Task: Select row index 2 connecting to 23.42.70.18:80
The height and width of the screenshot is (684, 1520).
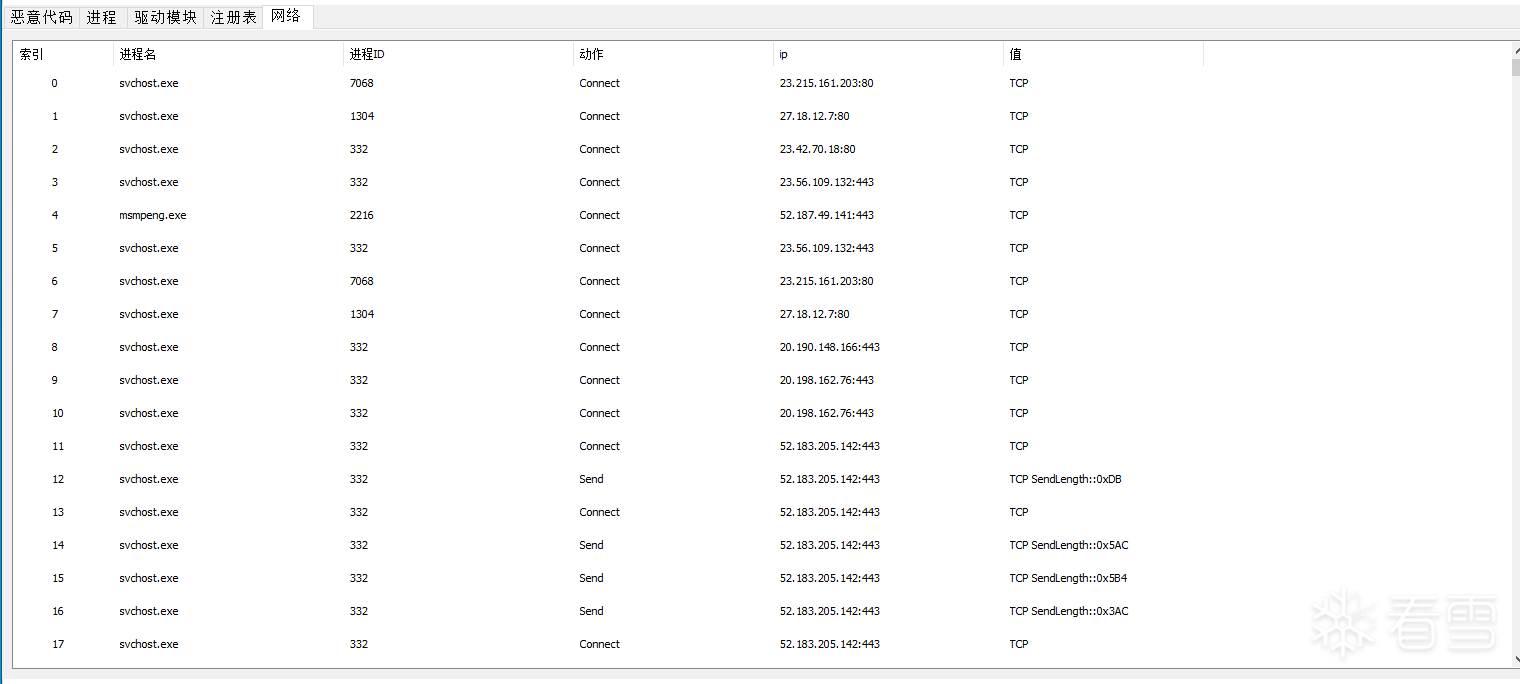Action: point(817,149)
